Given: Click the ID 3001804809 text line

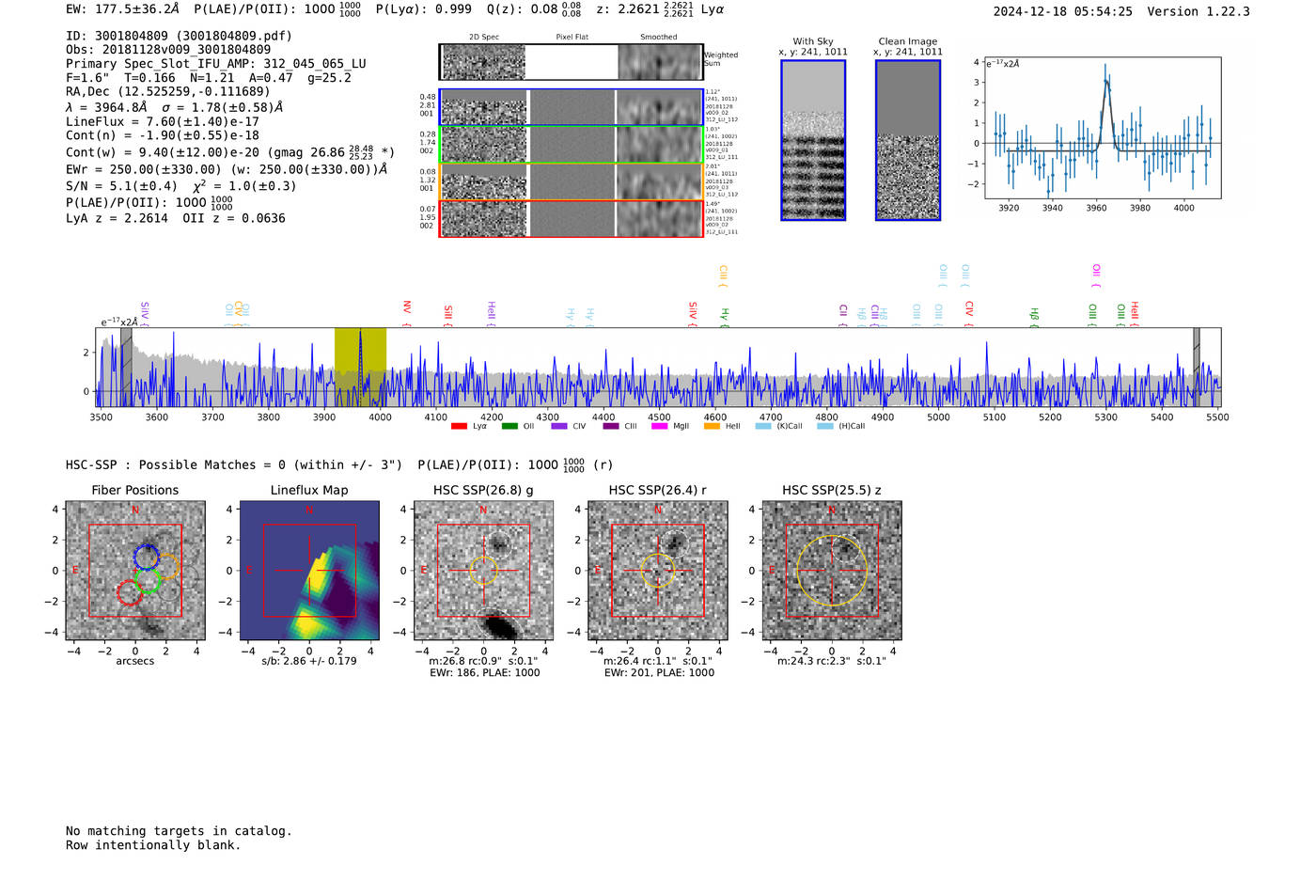Looking at the screenshot, I should click(x=180, y=36).
